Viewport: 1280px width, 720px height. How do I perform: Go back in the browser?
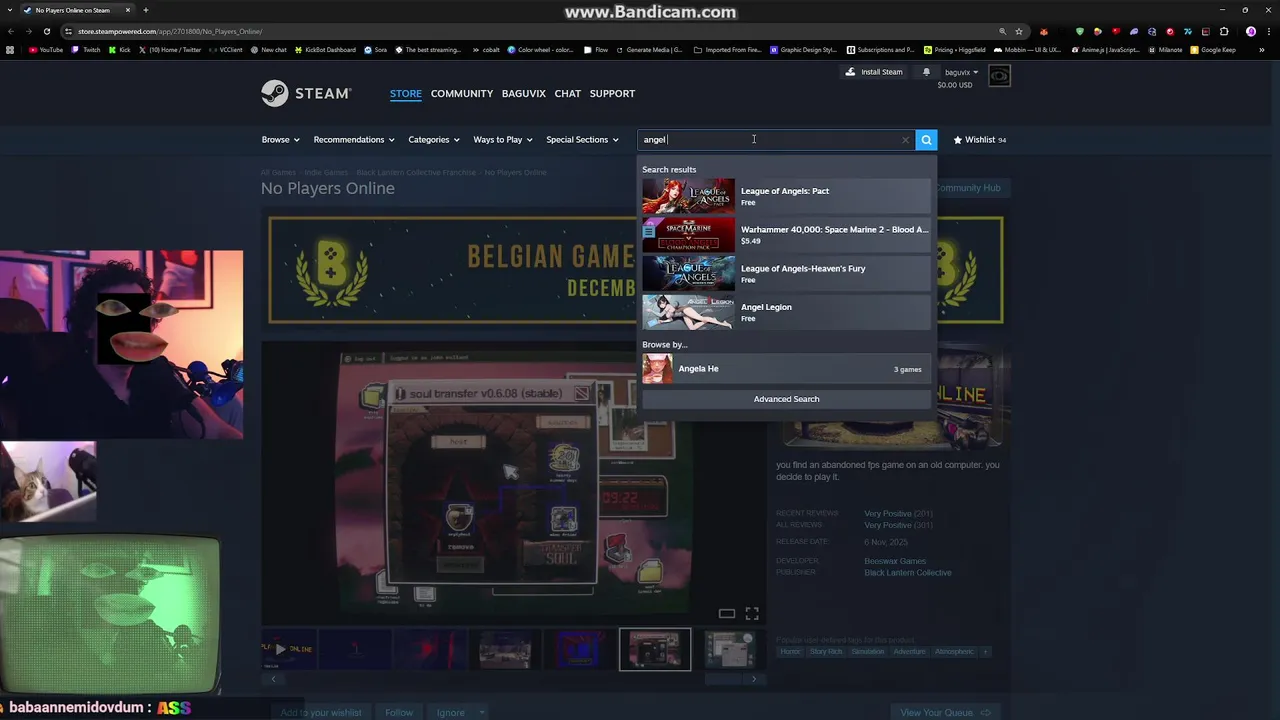pos(10,31)
